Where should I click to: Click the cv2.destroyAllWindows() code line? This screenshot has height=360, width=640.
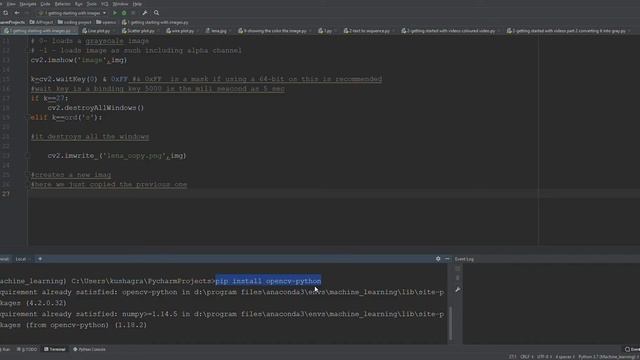96,108
